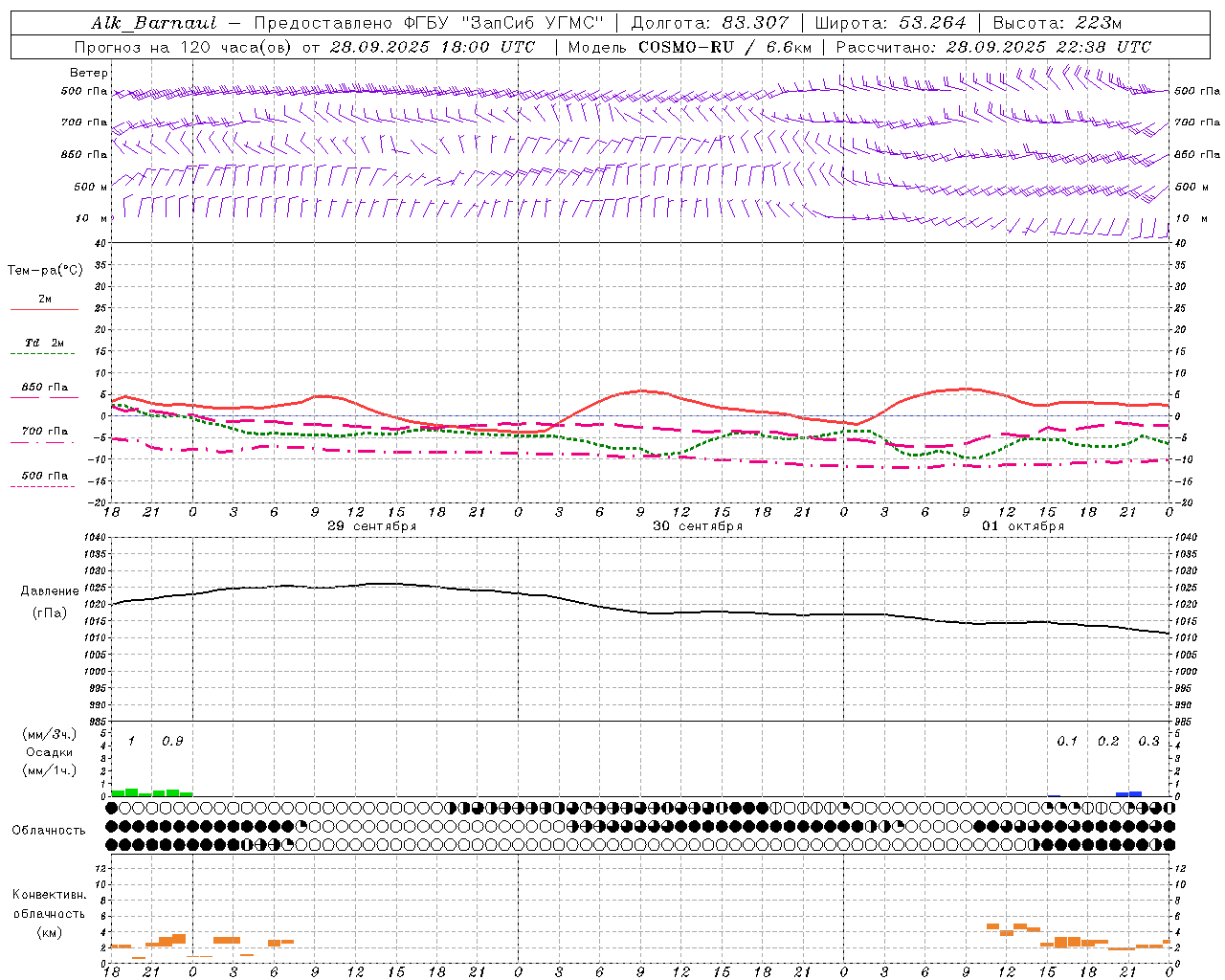Click the blue precipitation bar near hour 21

1129,793
